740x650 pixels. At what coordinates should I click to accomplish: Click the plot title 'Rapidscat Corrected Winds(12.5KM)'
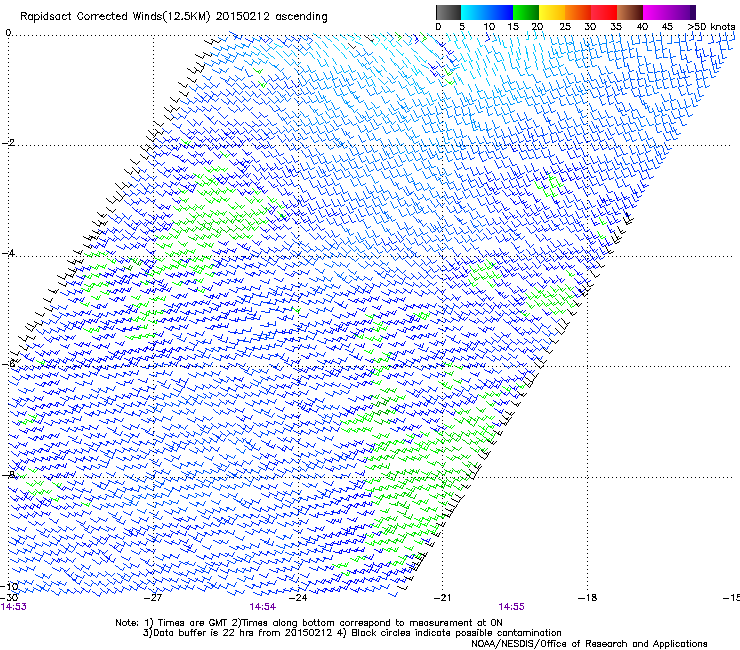(x=115, y=17)
